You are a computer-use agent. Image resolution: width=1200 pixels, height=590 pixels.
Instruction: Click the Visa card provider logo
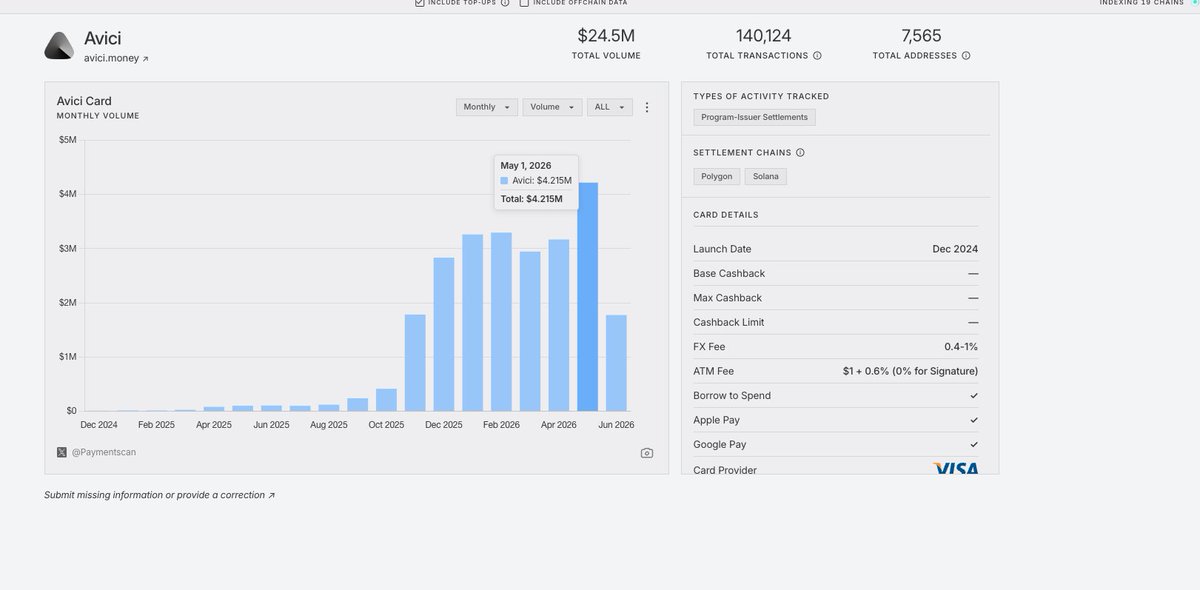(956, 468)
